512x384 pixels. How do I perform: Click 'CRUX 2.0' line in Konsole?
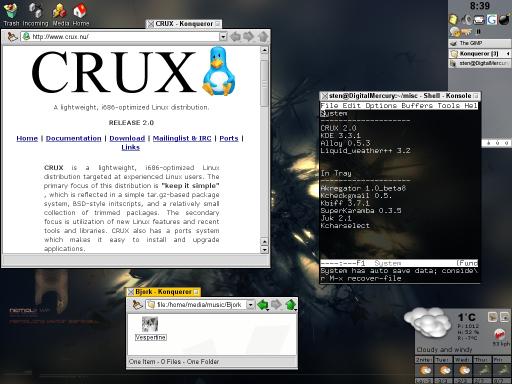pos(338,128)
